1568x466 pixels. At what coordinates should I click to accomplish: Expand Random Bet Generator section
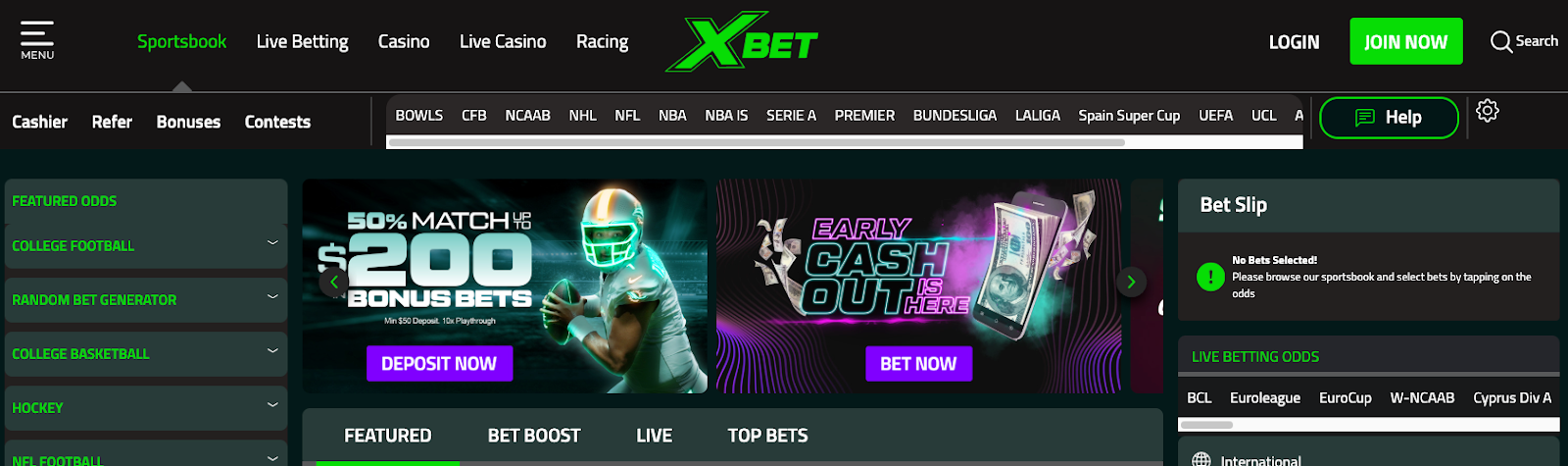[145, 299]
